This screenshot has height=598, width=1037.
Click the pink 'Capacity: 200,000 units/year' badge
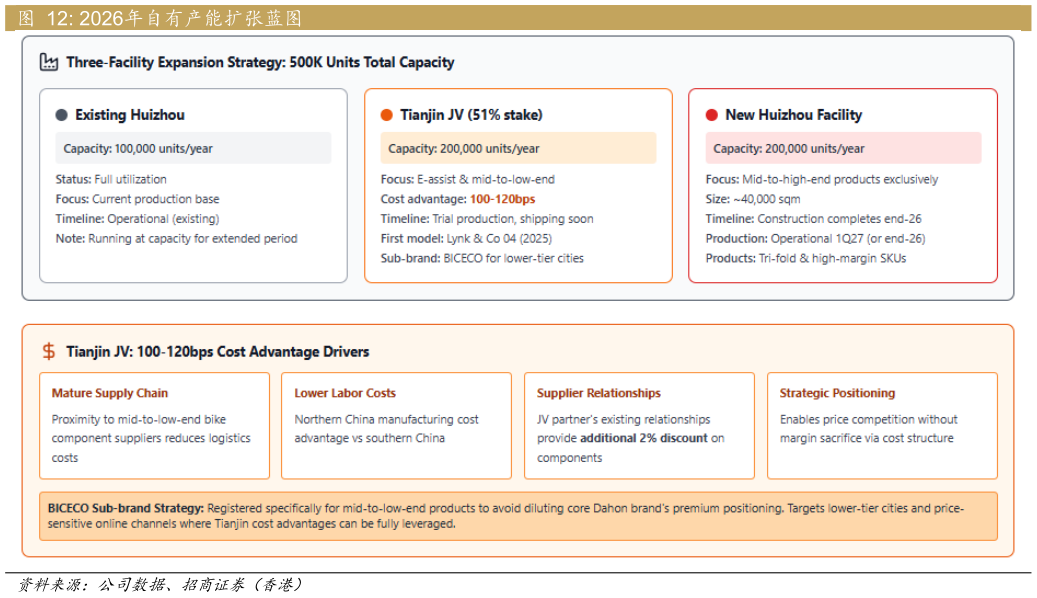[x=843, y=149]
